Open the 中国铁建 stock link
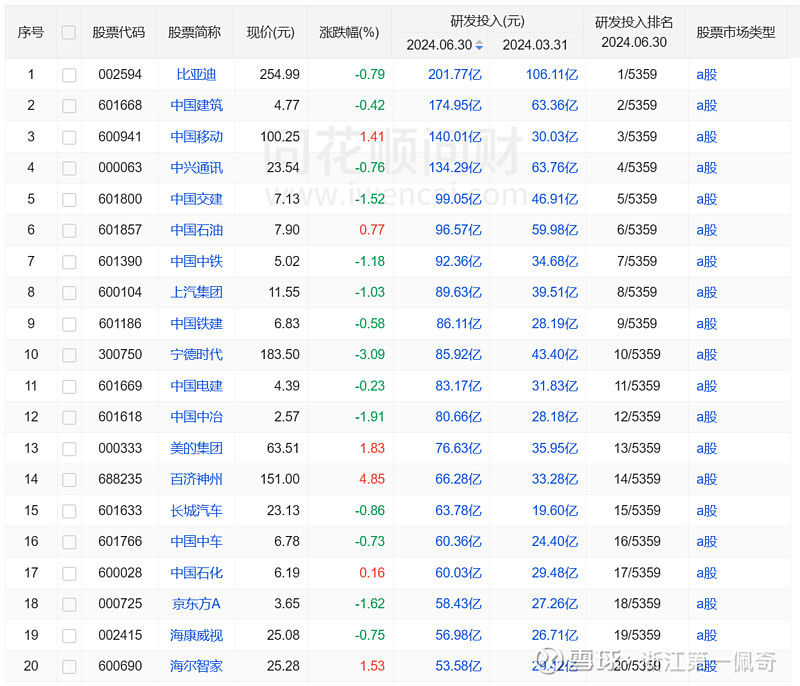The image size is (800, 686). coord(196,323)
